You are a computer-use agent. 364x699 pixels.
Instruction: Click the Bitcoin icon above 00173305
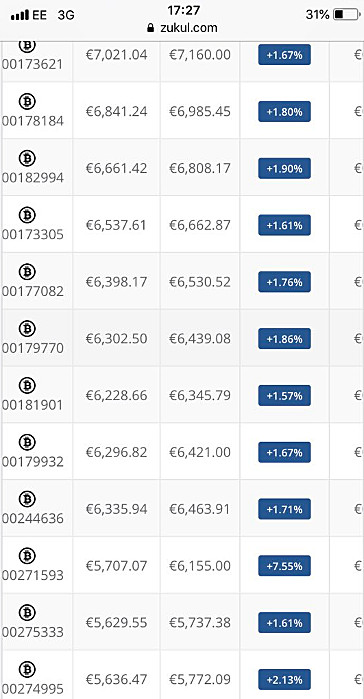tap(27, 215)
